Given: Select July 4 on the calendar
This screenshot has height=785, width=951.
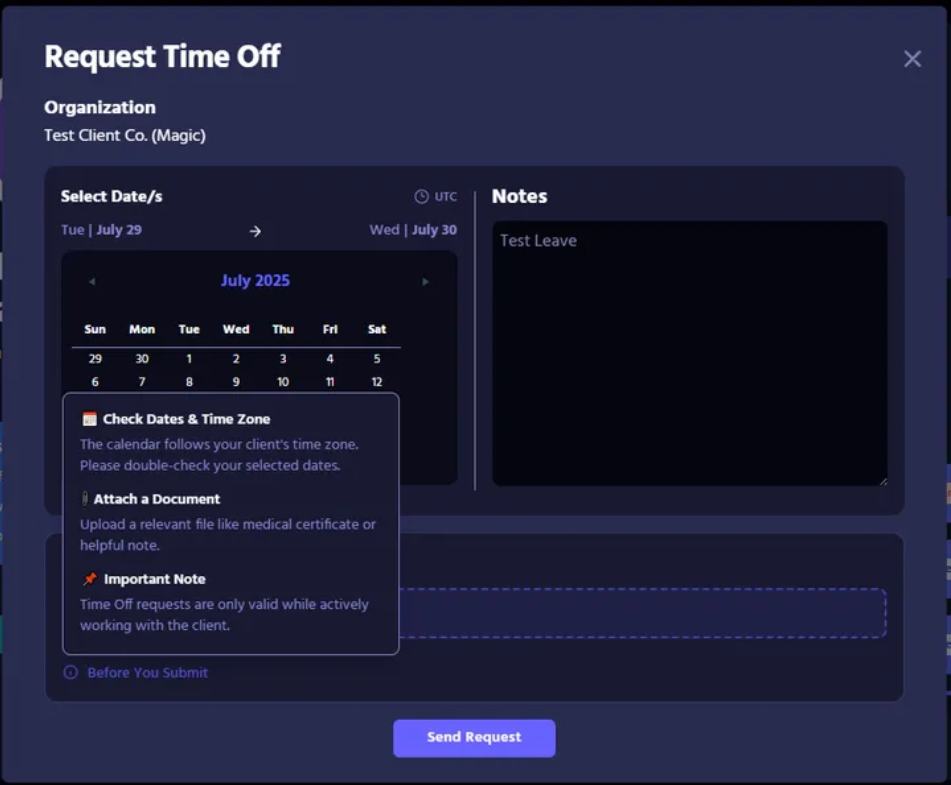Looking at the screenshot, I should pos(330,359).
